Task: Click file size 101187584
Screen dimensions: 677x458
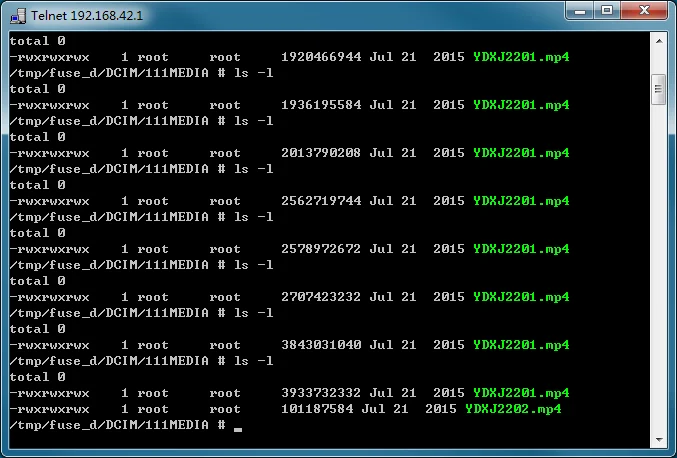Action: pos(317,408)
